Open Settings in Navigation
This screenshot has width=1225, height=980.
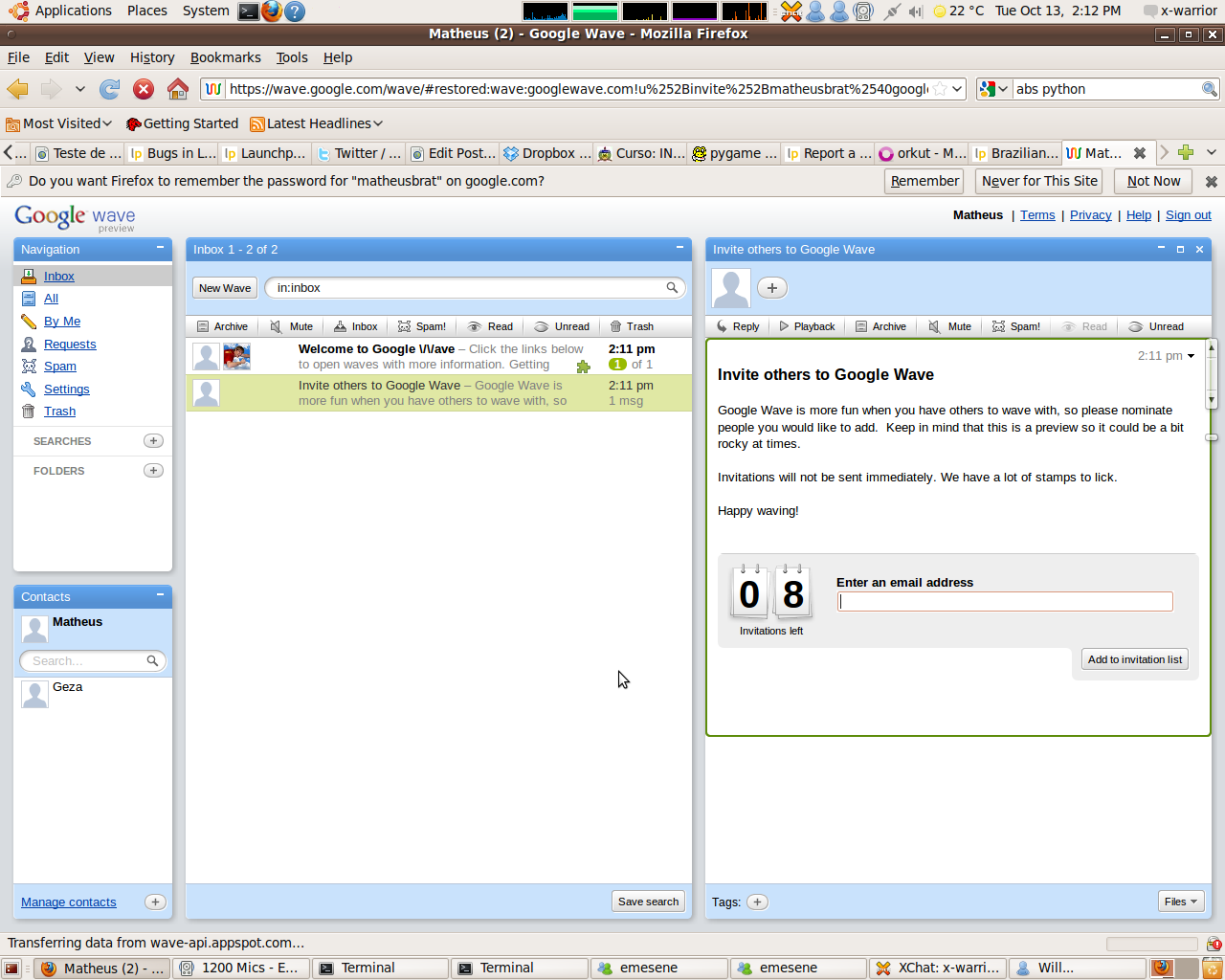coord(66,389)
